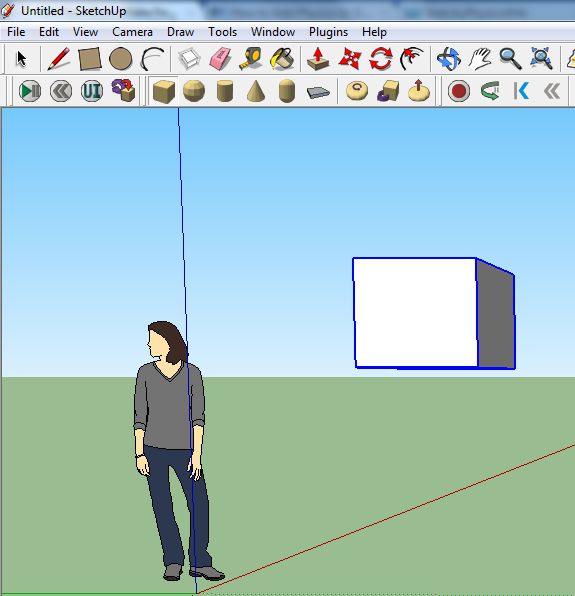Click the Zoom Extents tool
575x596 pixels.
[541, 59]
